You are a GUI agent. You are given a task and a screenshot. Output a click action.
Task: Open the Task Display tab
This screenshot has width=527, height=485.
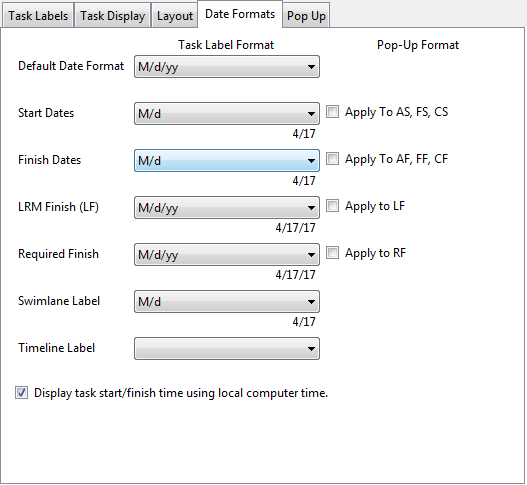[112, 16]
